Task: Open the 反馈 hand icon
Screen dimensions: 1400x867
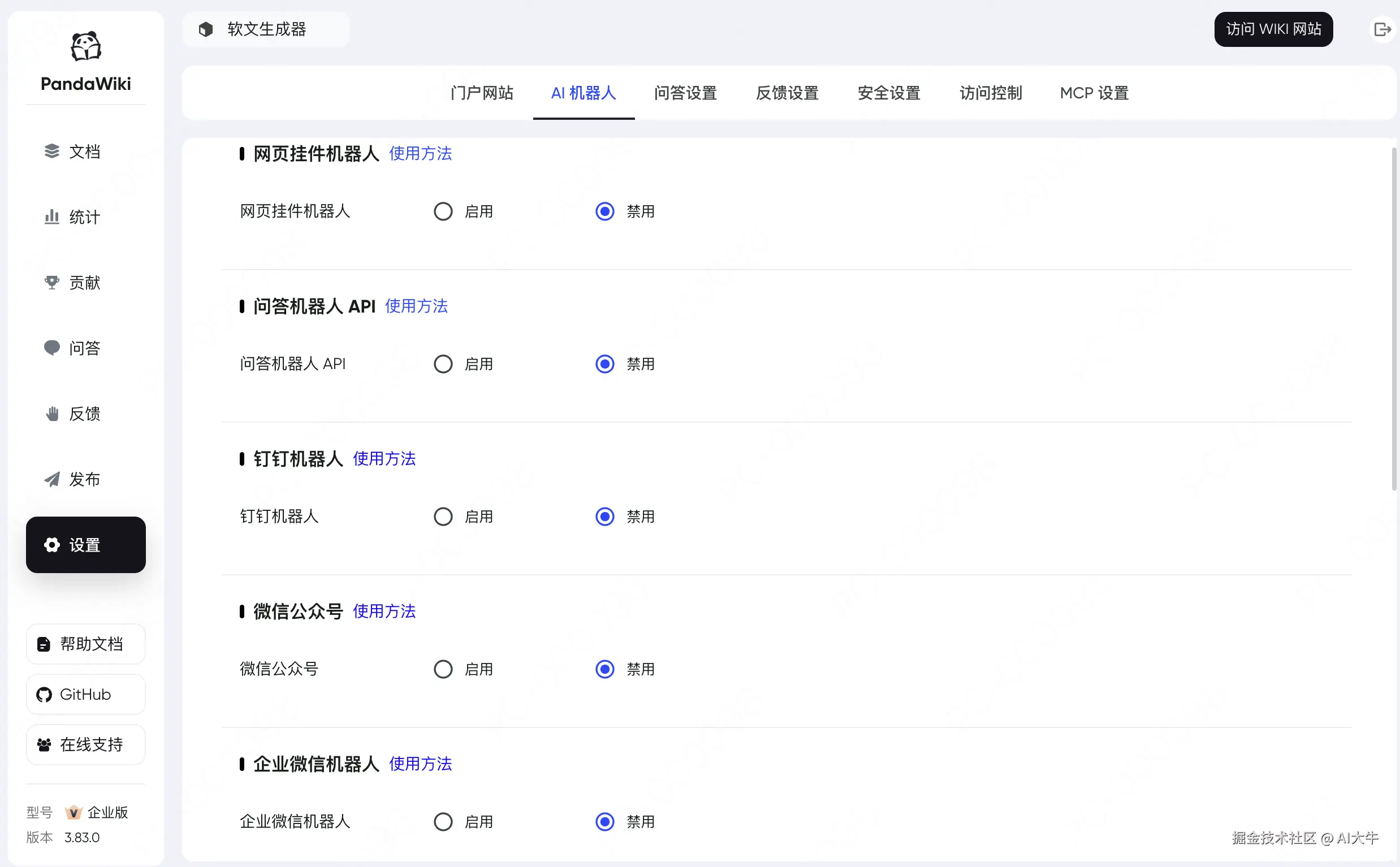Action: point(51,413)
